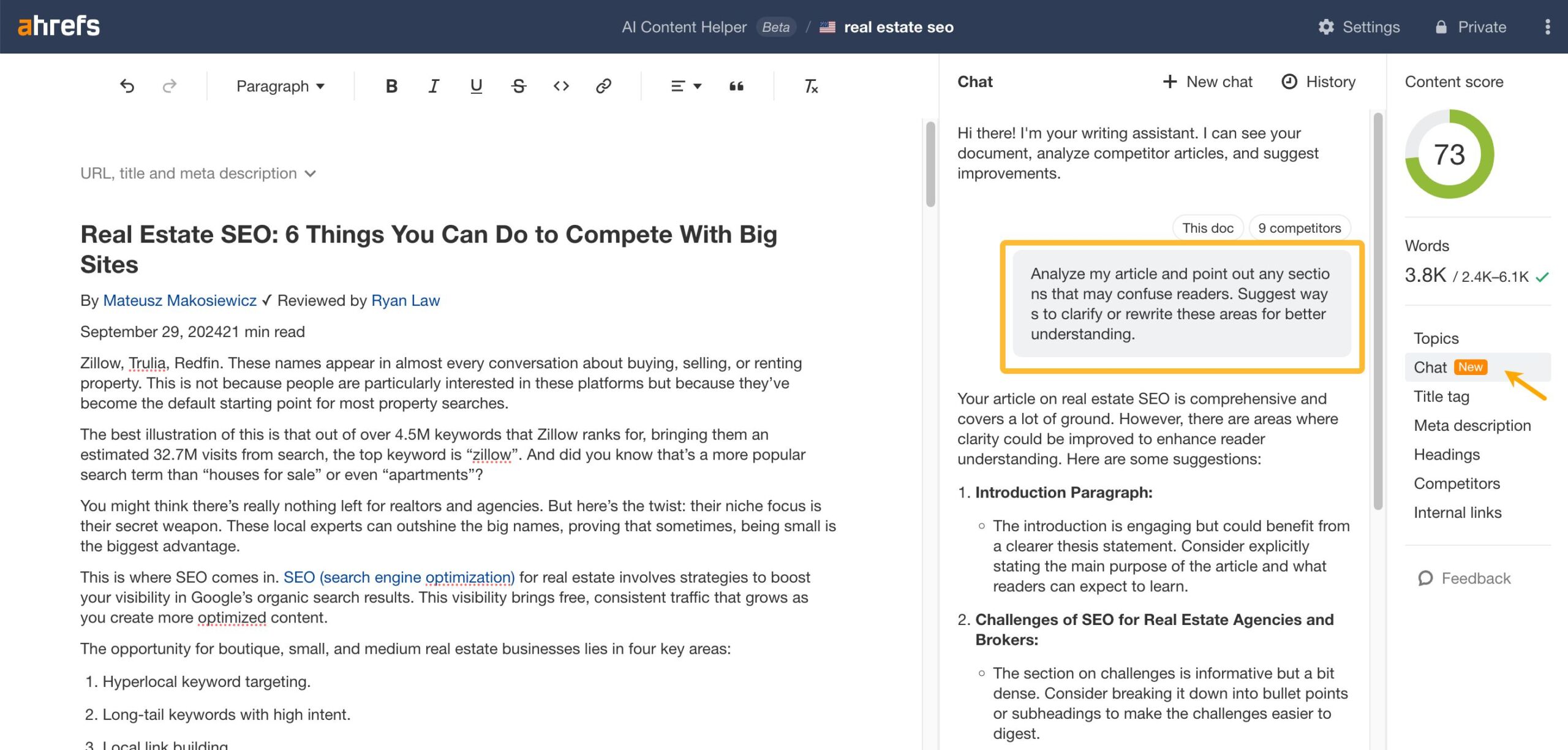Image resolution: width=1568 pixels, height=750 pixels.
Task: Open the Ryan Law author link
Action: coord(405,300)
